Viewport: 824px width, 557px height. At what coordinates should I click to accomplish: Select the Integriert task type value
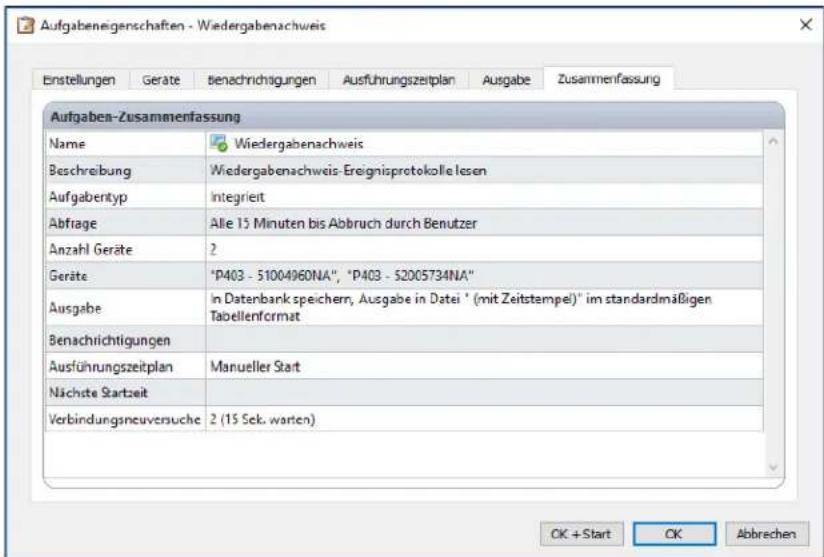coord(237,197)
